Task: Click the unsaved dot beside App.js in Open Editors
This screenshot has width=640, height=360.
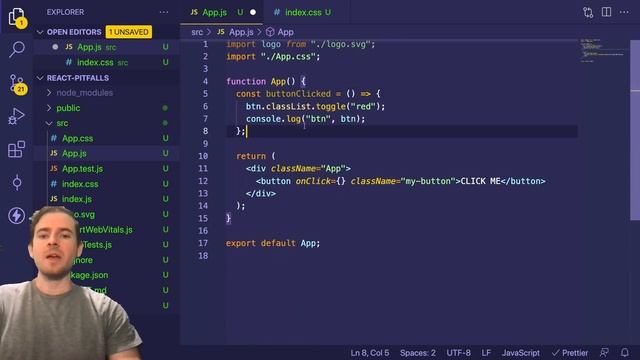Action: (x=55, y=47)
